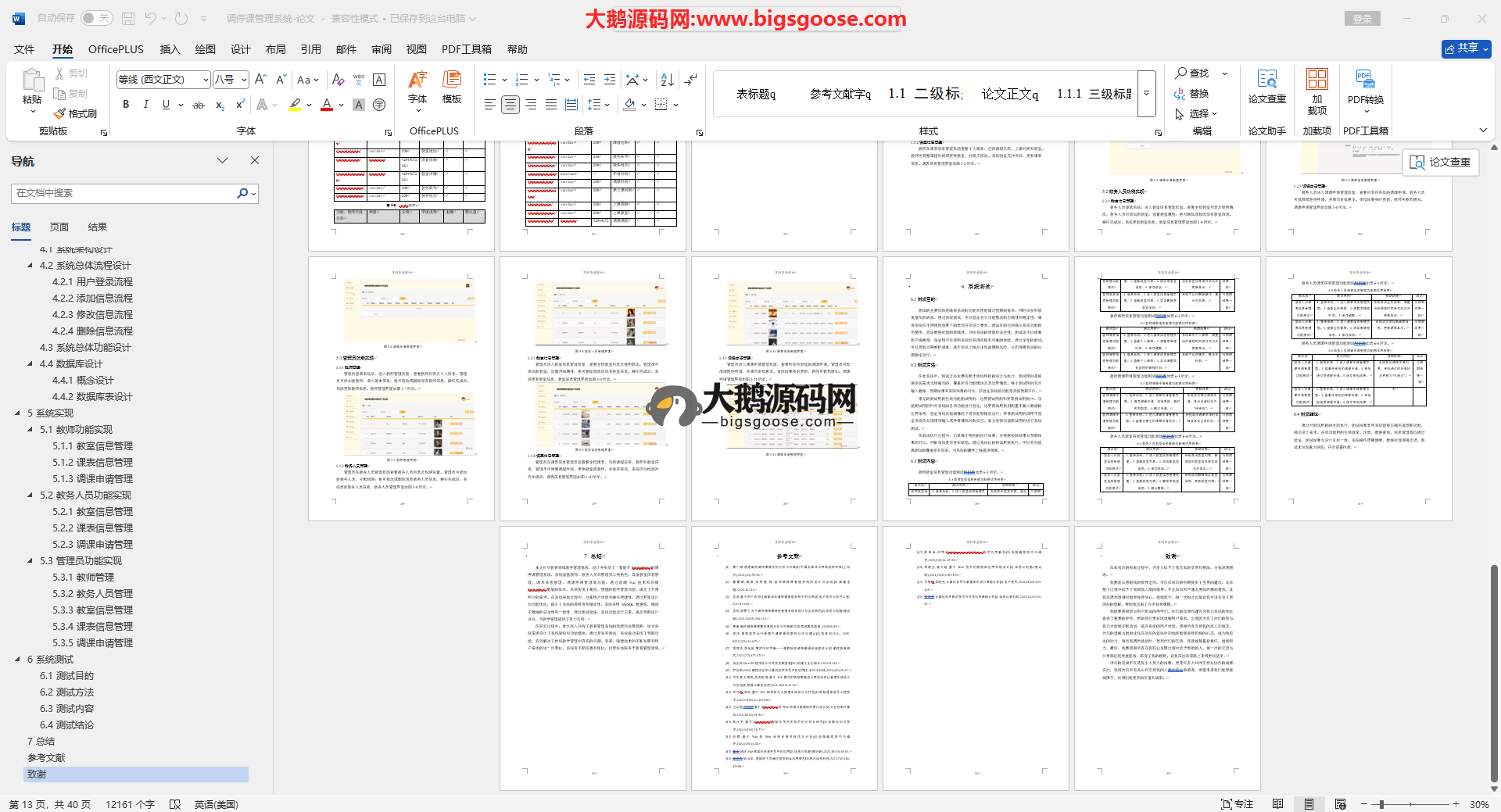Open the bulleted list tool
The height and width of the screenshot is (812, 1501).
(490, 80)
